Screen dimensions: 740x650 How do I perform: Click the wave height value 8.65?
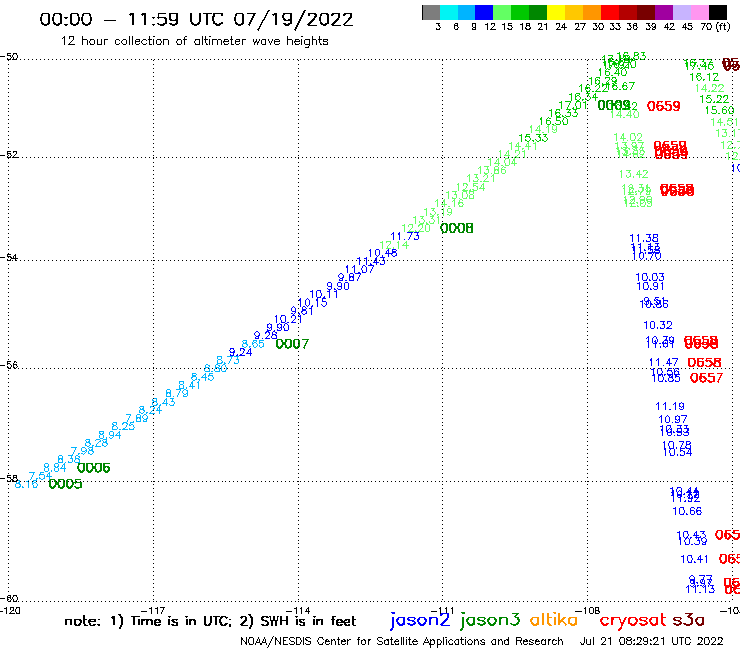tap(253, 344)
